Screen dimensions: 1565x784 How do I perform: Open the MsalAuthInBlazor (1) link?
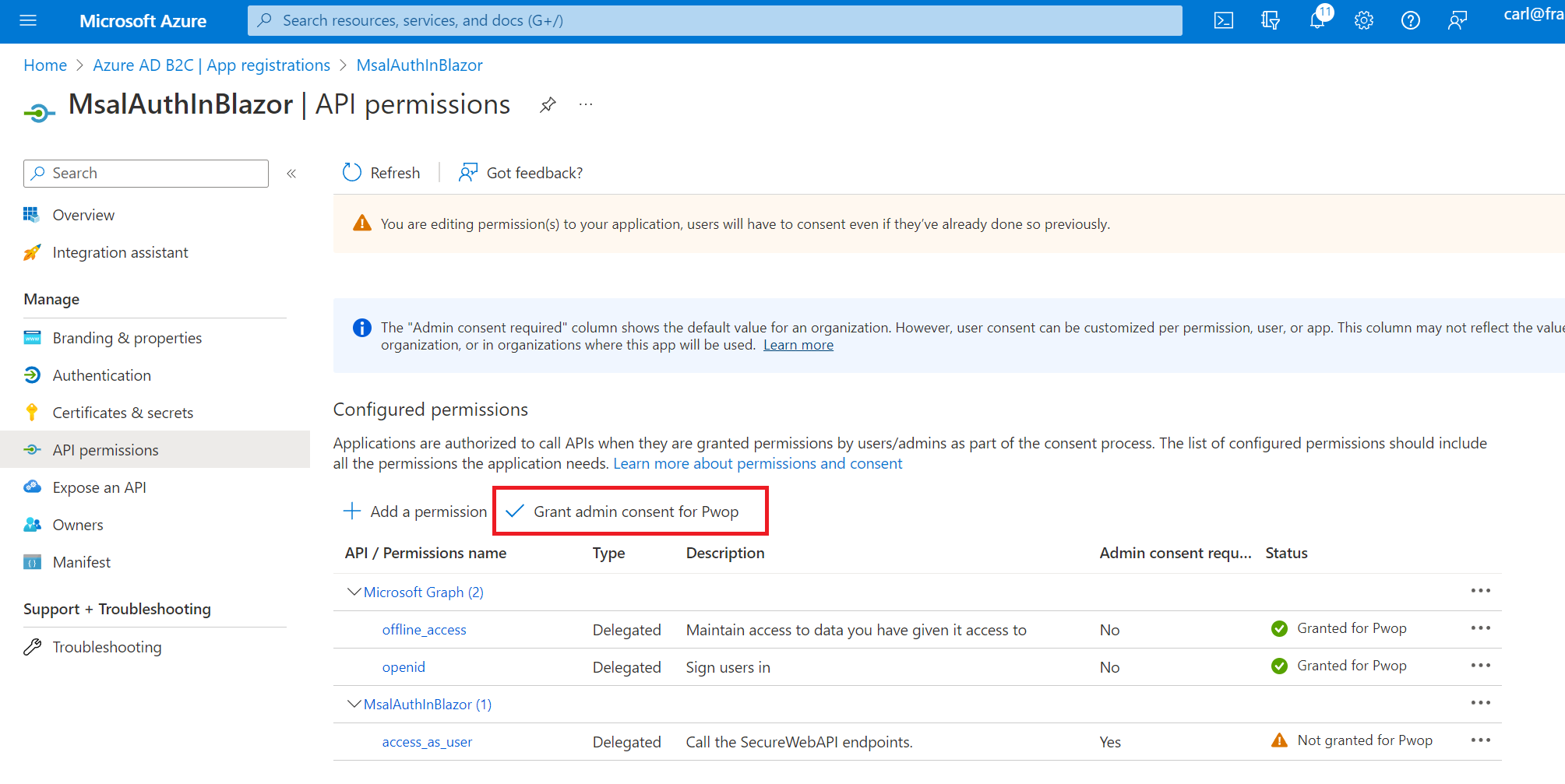[x=428, y=704]
